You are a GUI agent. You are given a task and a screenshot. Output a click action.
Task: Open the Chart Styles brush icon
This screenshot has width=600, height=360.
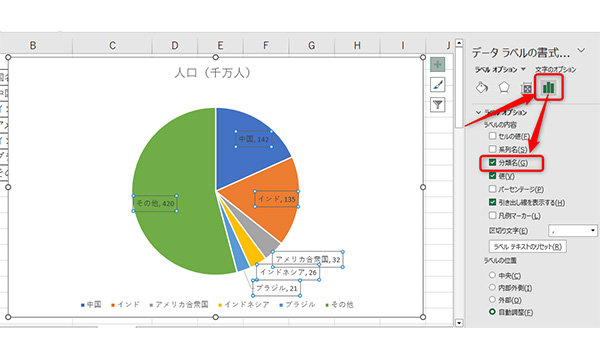[437, 85]
